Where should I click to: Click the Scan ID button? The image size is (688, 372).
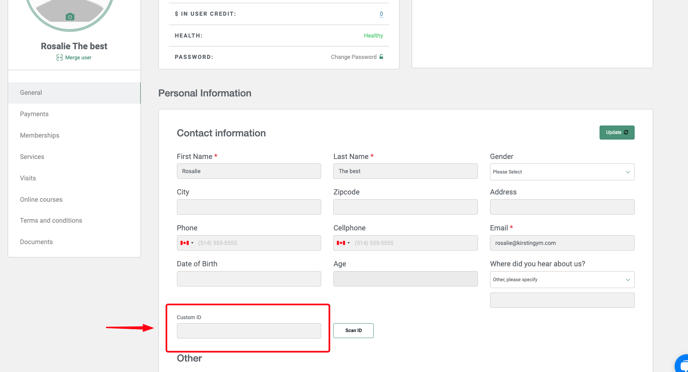point(353,330)
